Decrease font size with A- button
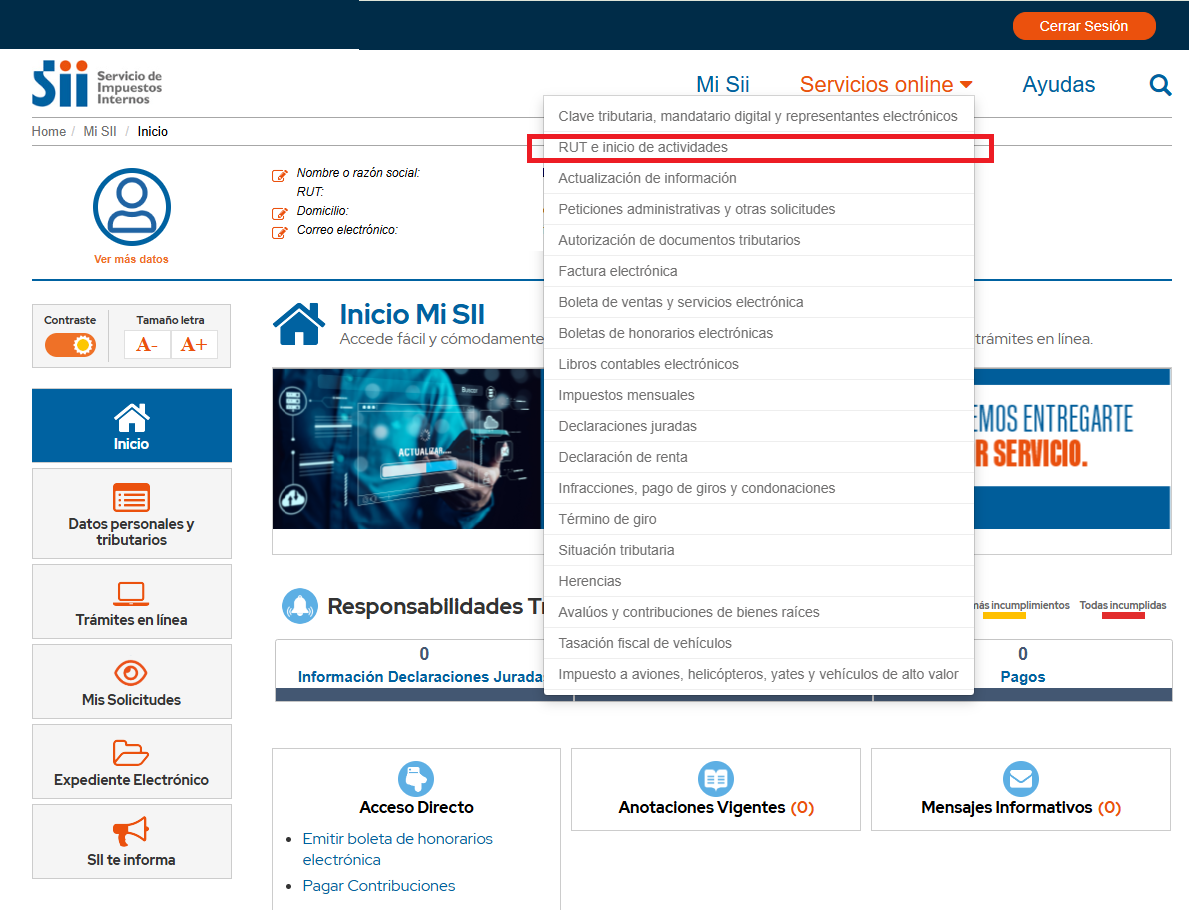1189x910 pixels. (147, 345)
